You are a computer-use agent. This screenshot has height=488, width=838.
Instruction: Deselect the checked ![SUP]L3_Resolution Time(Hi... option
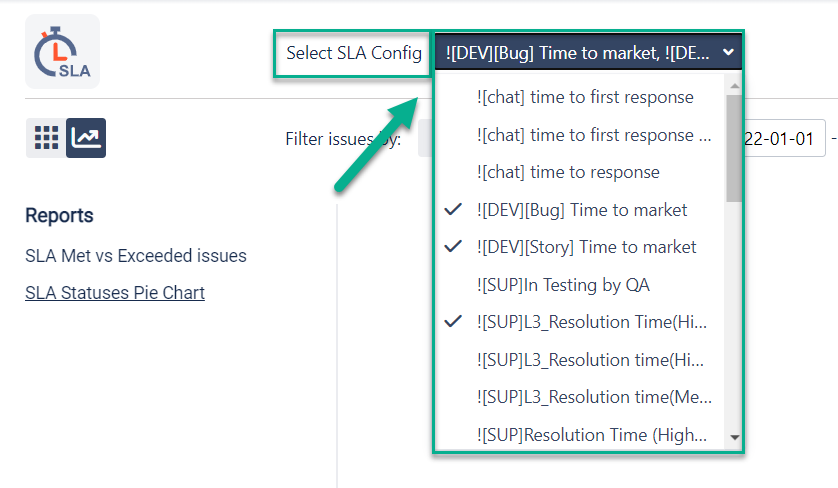pos(592,322)
